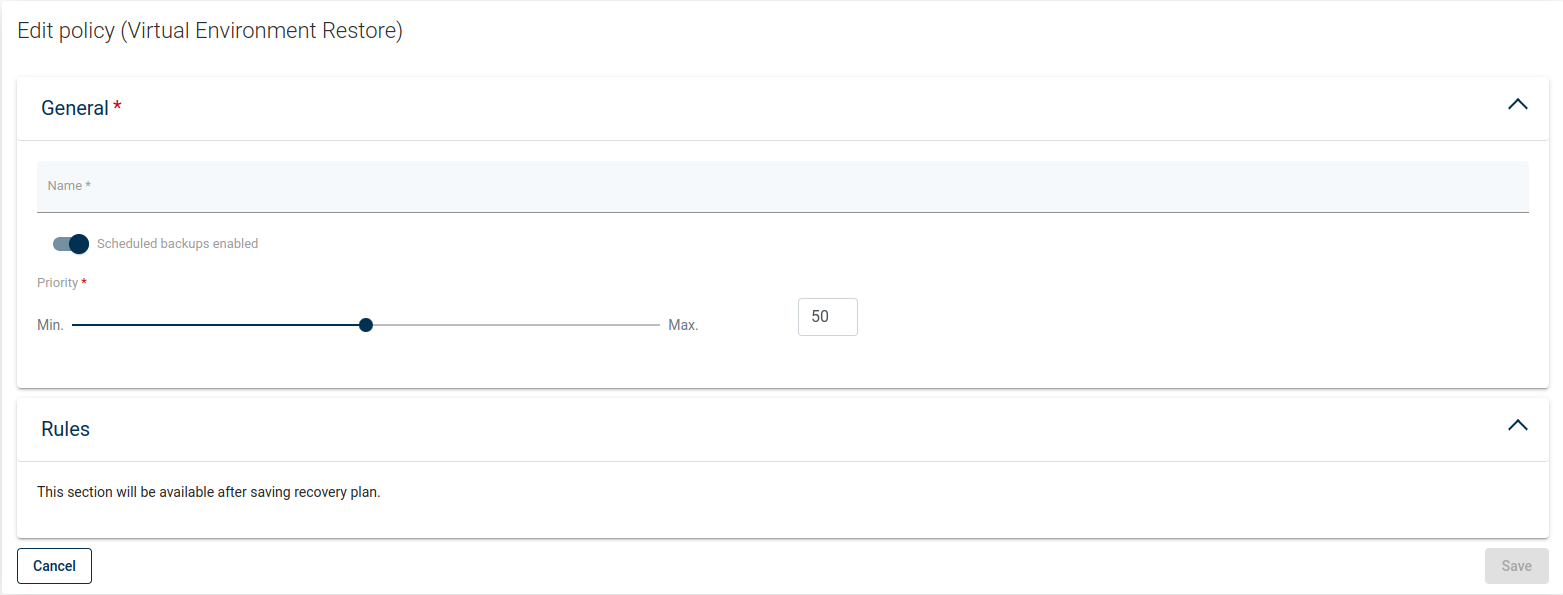Click the Rules section heading
The width and height of the screenshot is (1563, 595).
click(65, 429)
